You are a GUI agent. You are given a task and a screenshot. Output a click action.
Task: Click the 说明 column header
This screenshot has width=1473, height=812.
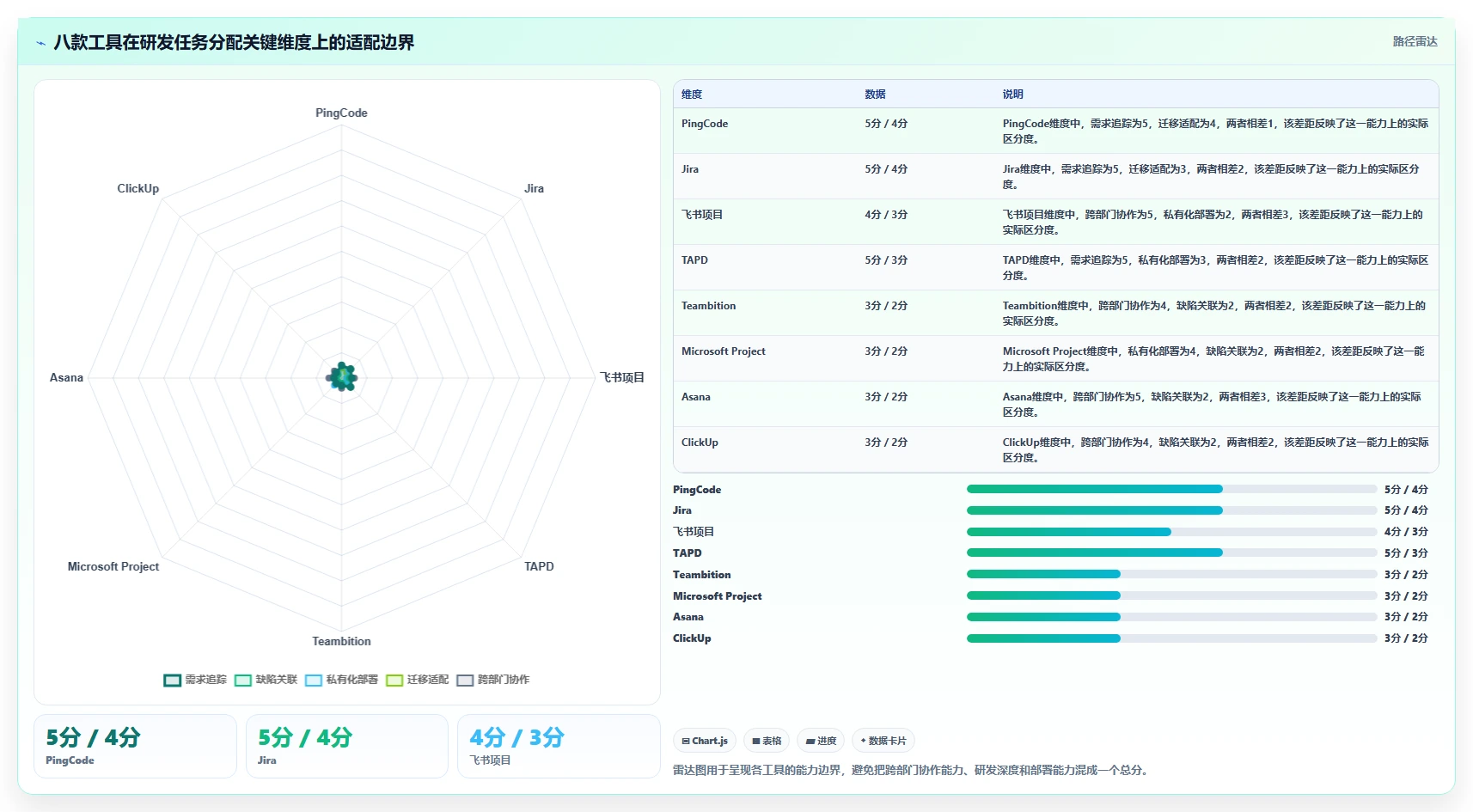(x=1012, y=95)
